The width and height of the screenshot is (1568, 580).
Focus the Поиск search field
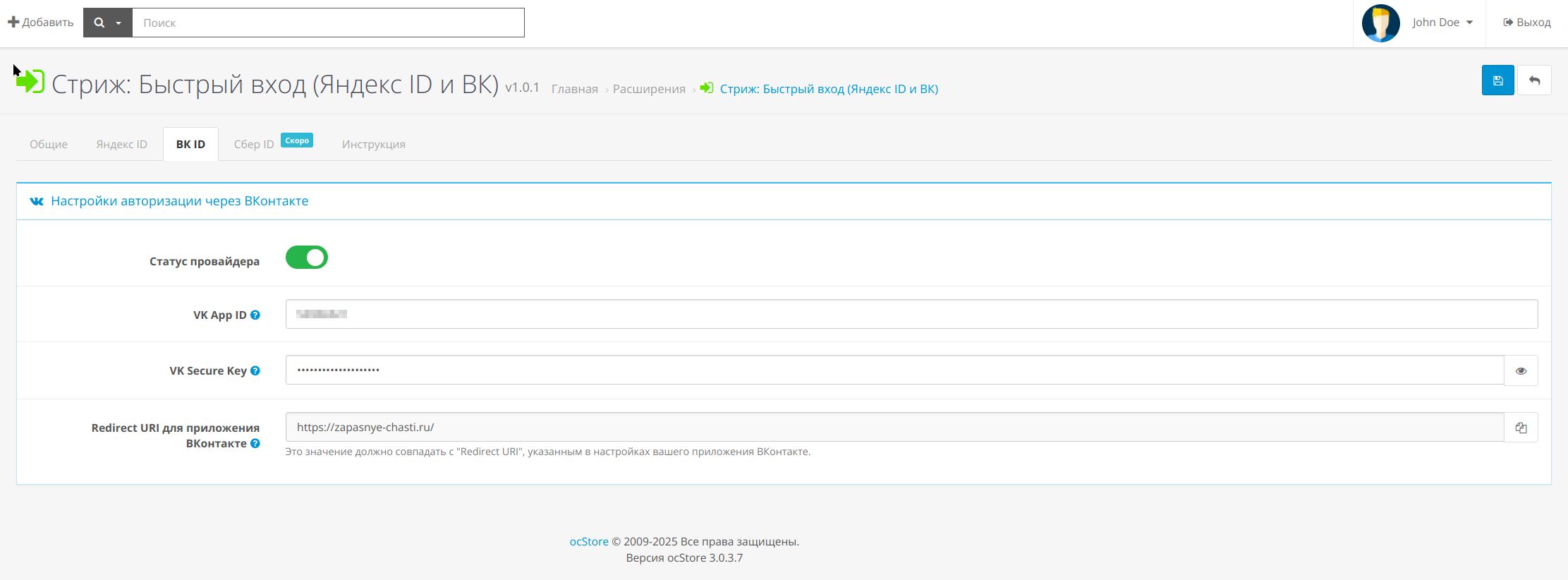(x=328, y=23)
